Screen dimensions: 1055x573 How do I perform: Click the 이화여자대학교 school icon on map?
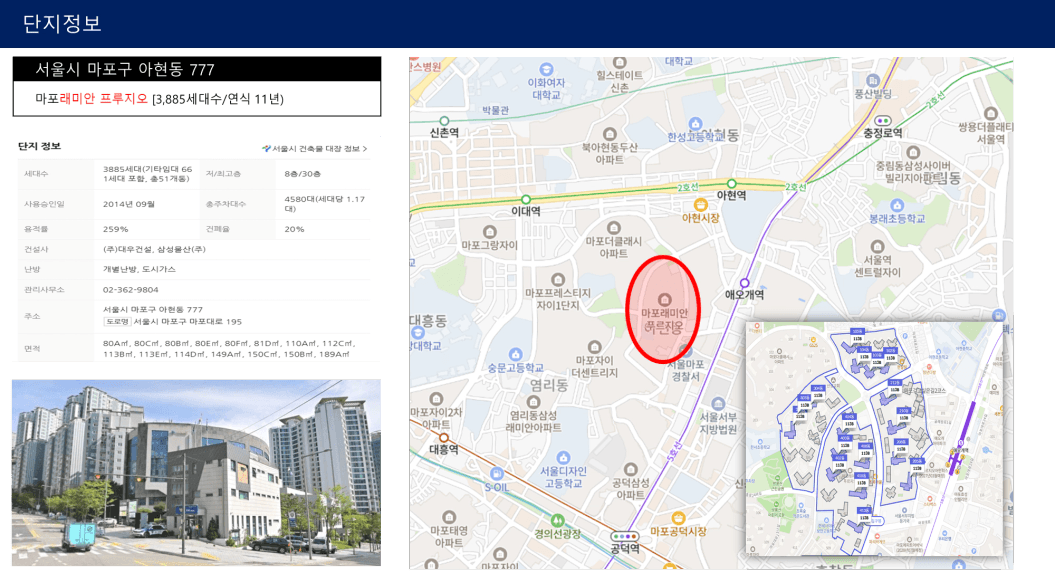pos(546,68)
